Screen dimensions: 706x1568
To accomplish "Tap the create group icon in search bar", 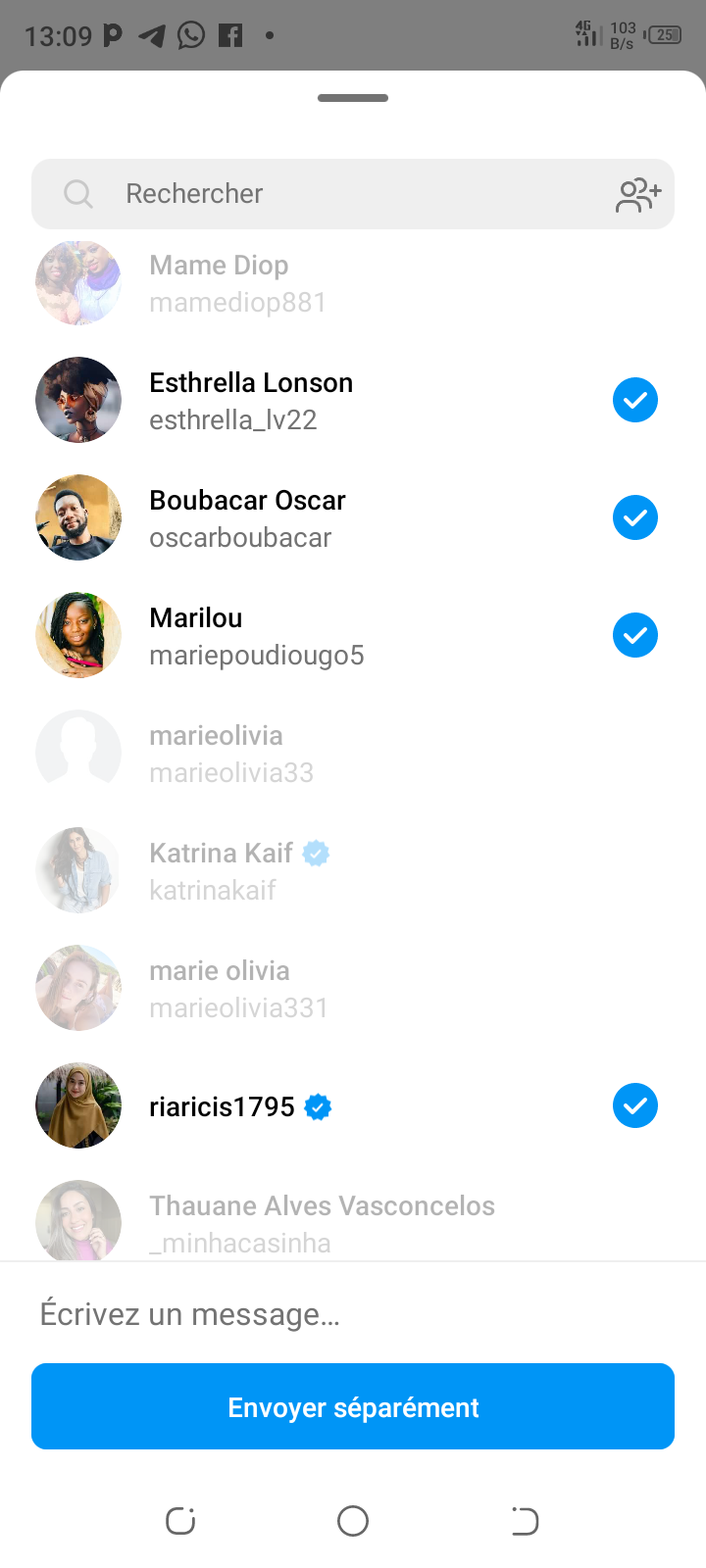I will (x=638, y=194).
